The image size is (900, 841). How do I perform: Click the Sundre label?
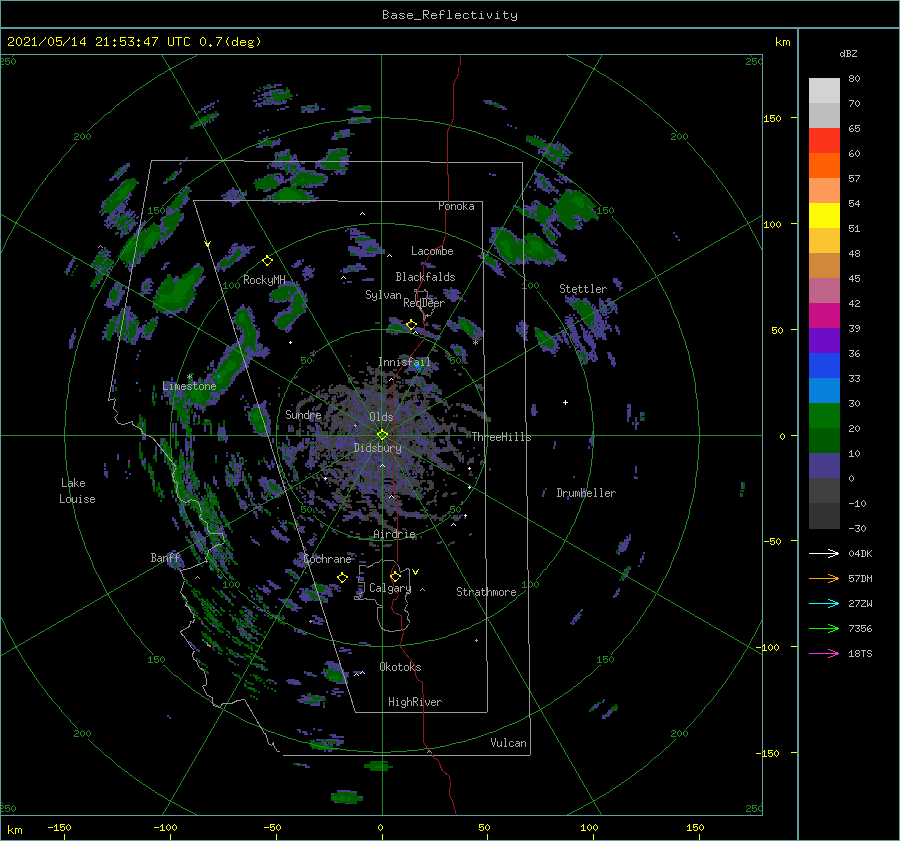pyautogui.click(x=303, y=414)
